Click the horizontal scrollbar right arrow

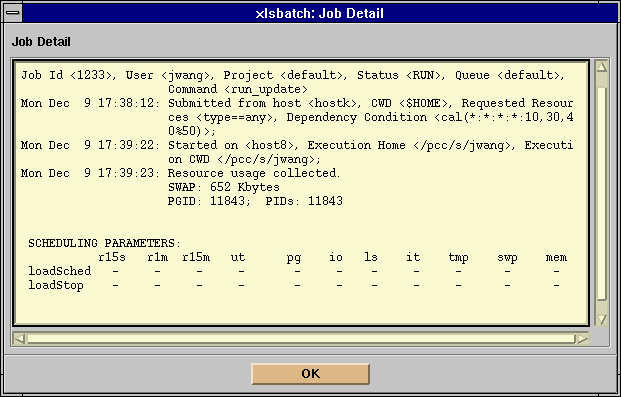click(x=582, y=339)
